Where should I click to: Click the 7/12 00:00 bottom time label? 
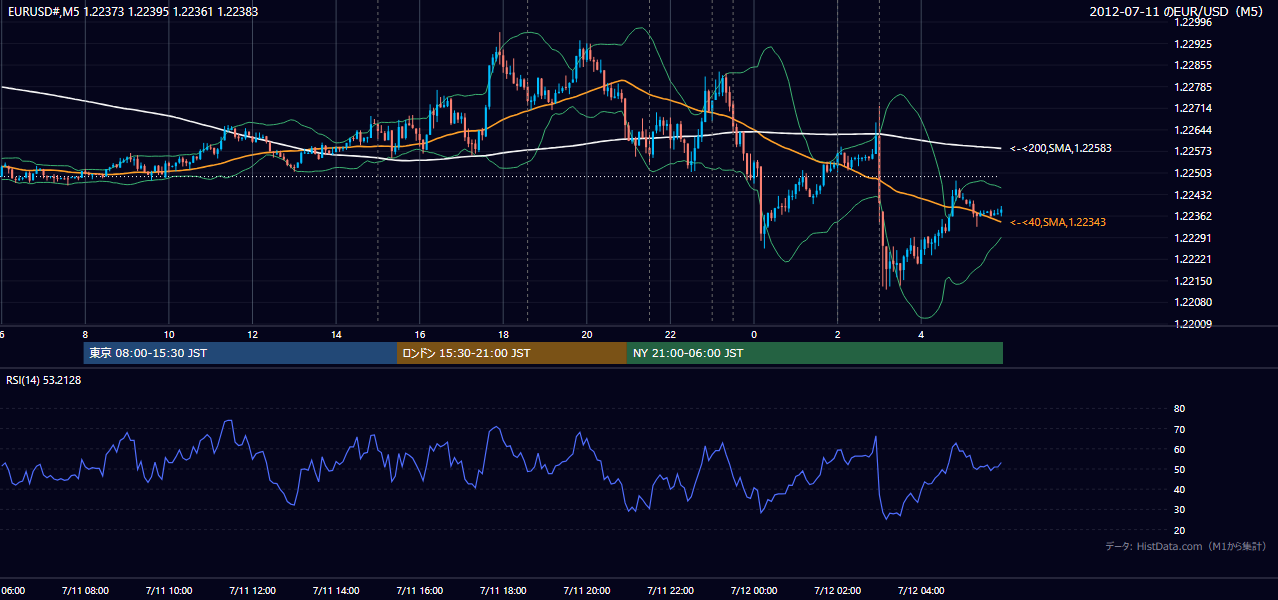click(x=754, y=590)
